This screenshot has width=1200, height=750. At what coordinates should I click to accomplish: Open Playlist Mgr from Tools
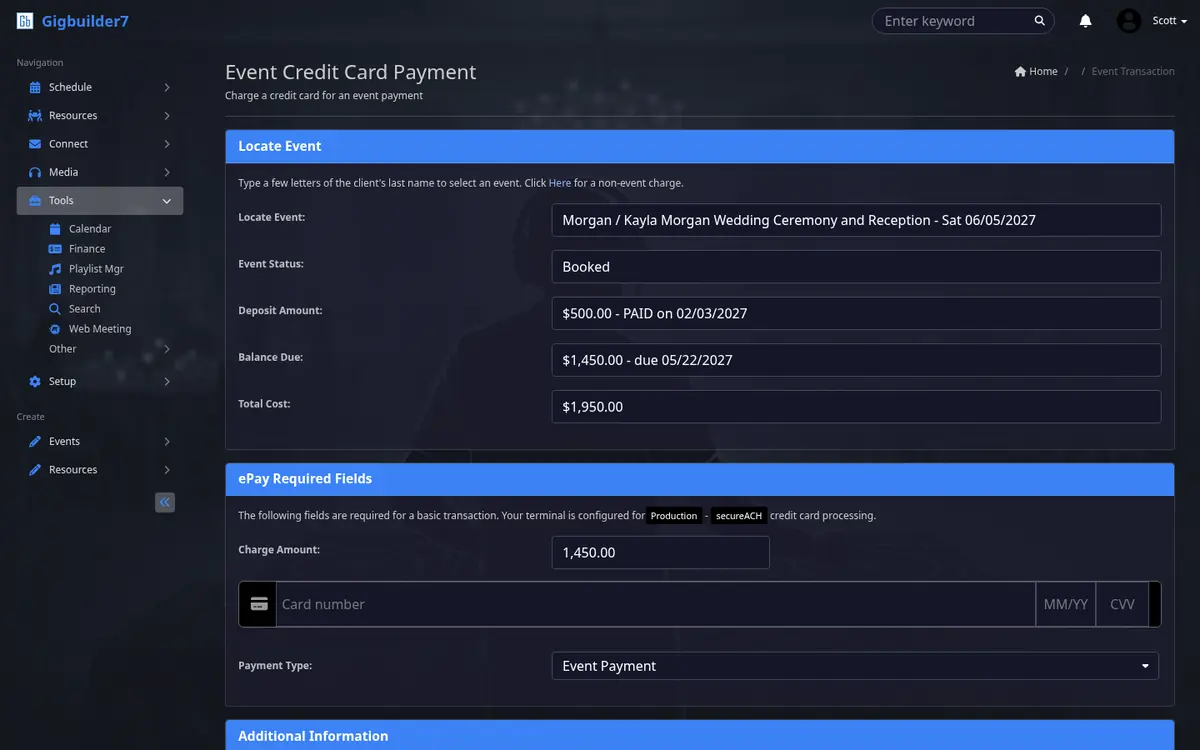pos(96,269)
